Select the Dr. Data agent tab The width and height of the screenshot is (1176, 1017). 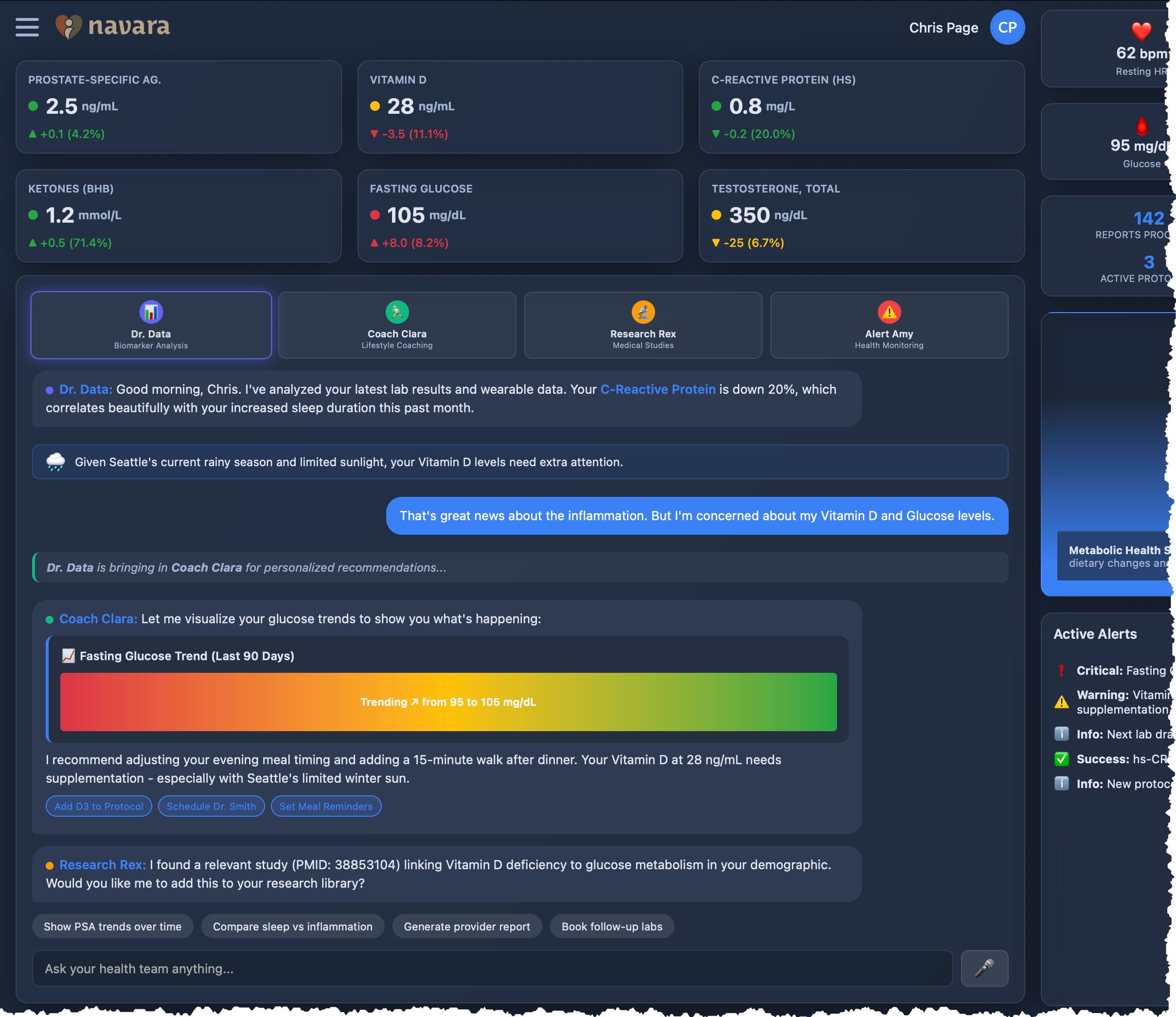pos(151,325)
